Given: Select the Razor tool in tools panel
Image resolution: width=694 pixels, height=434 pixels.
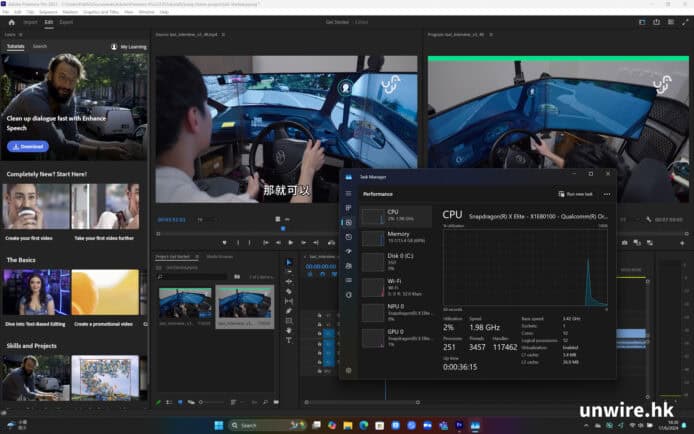Looking at the screenshot, I should (x=289, y=291).
